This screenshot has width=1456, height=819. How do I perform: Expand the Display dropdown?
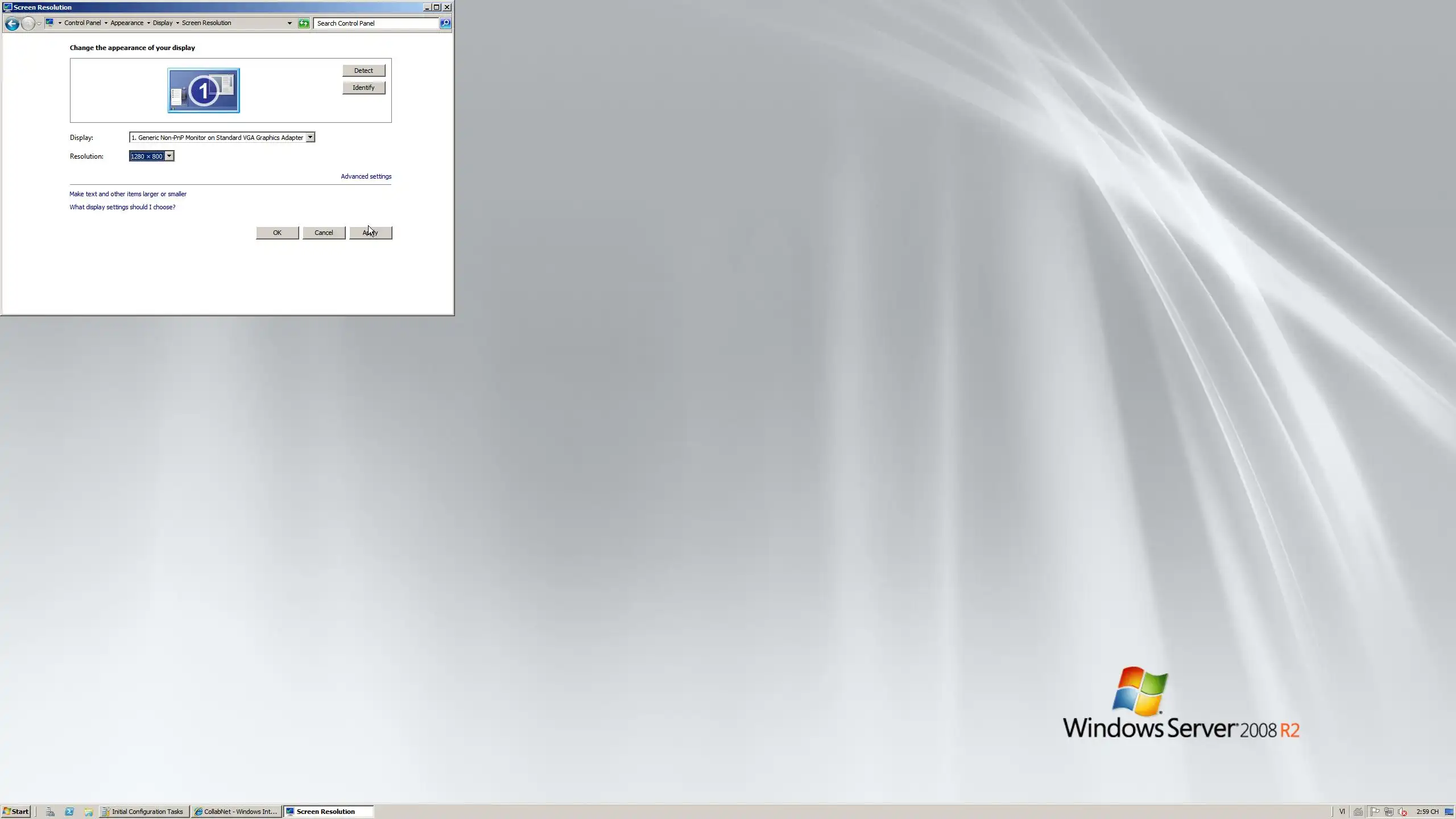[x=310, y=137]
